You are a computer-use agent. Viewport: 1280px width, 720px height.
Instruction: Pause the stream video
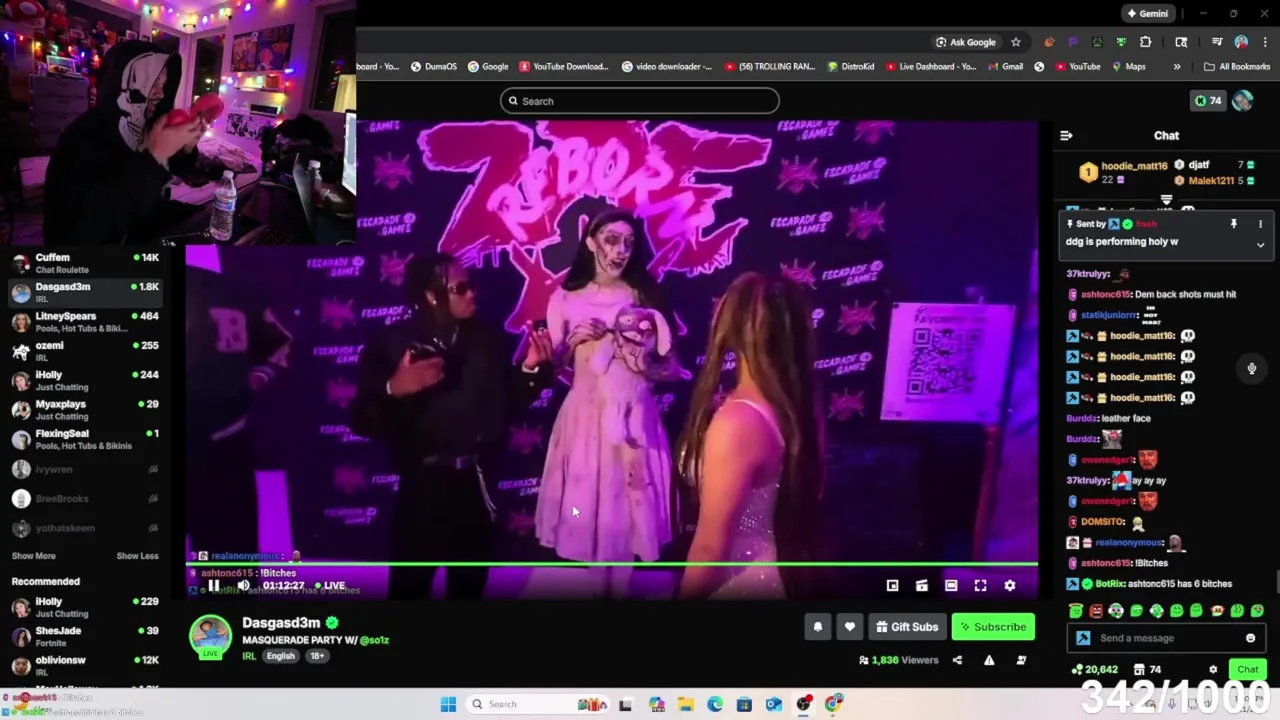pyautogui.click(x=213, y=586)
